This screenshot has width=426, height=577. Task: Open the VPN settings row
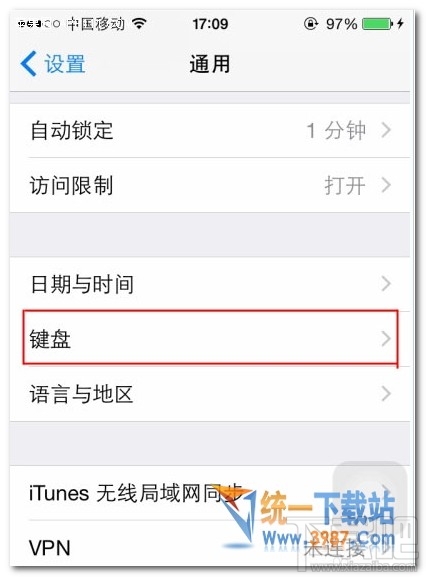coord(210,546)
